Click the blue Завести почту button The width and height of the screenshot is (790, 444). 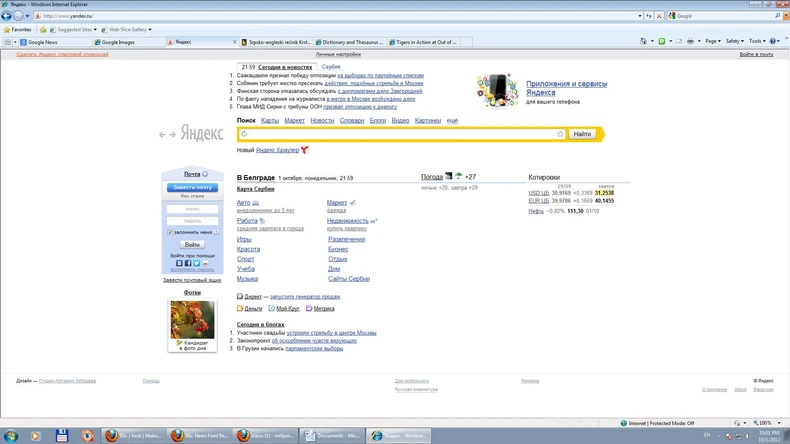192,187
